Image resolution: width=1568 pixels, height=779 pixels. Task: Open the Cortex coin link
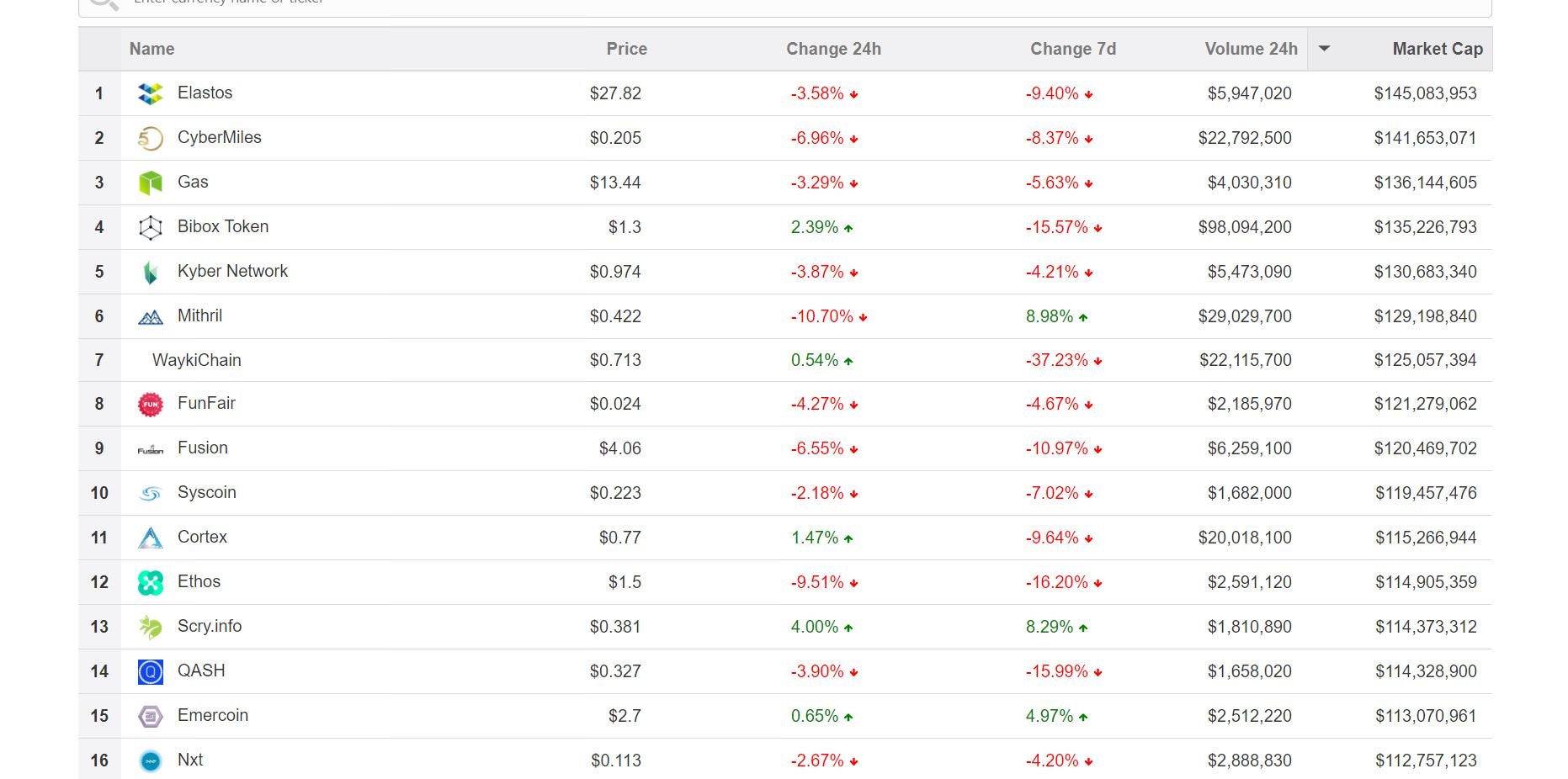(202, 537)
